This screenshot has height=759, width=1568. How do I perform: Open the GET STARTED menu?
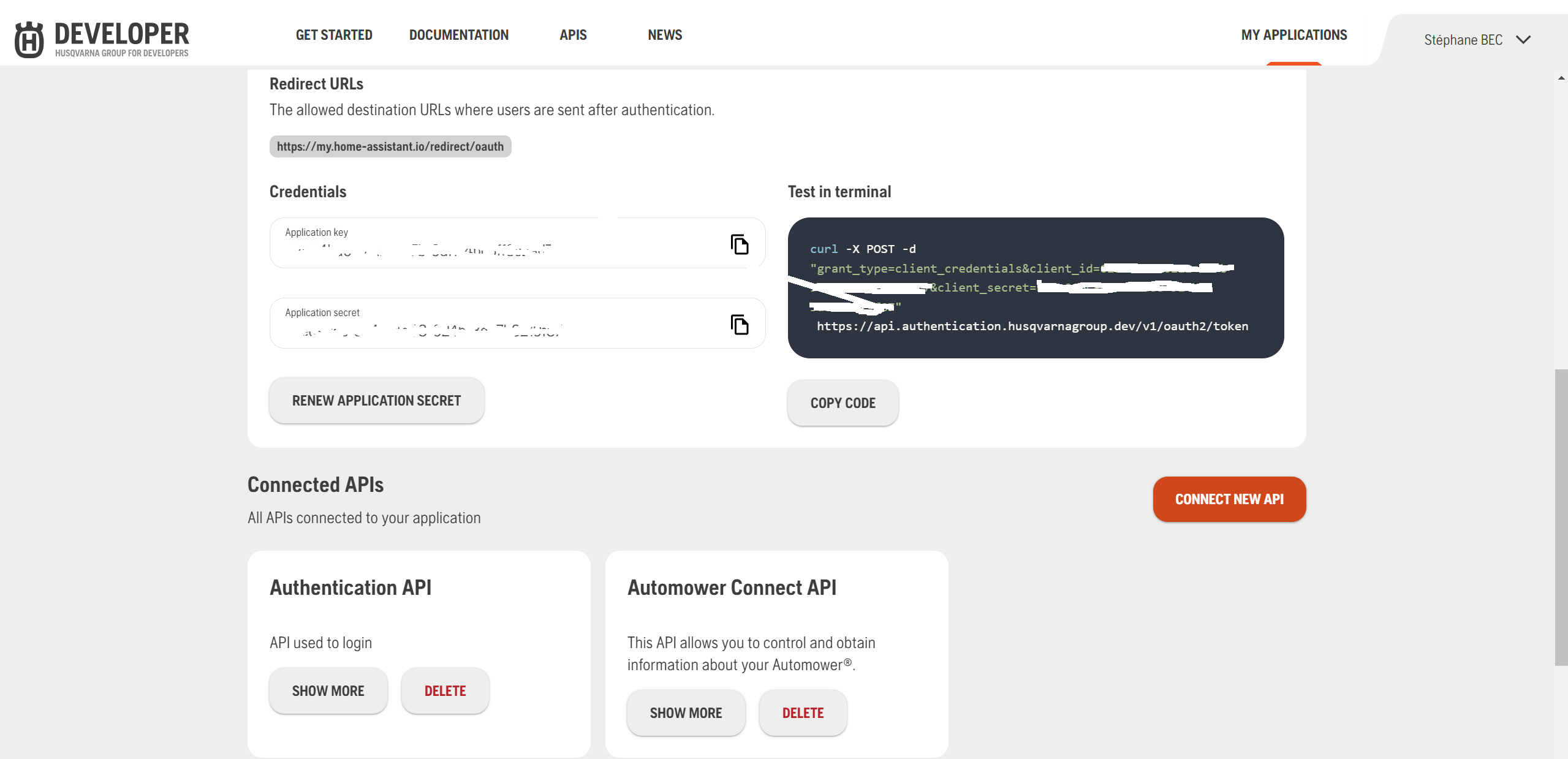(x=334, y=35)
